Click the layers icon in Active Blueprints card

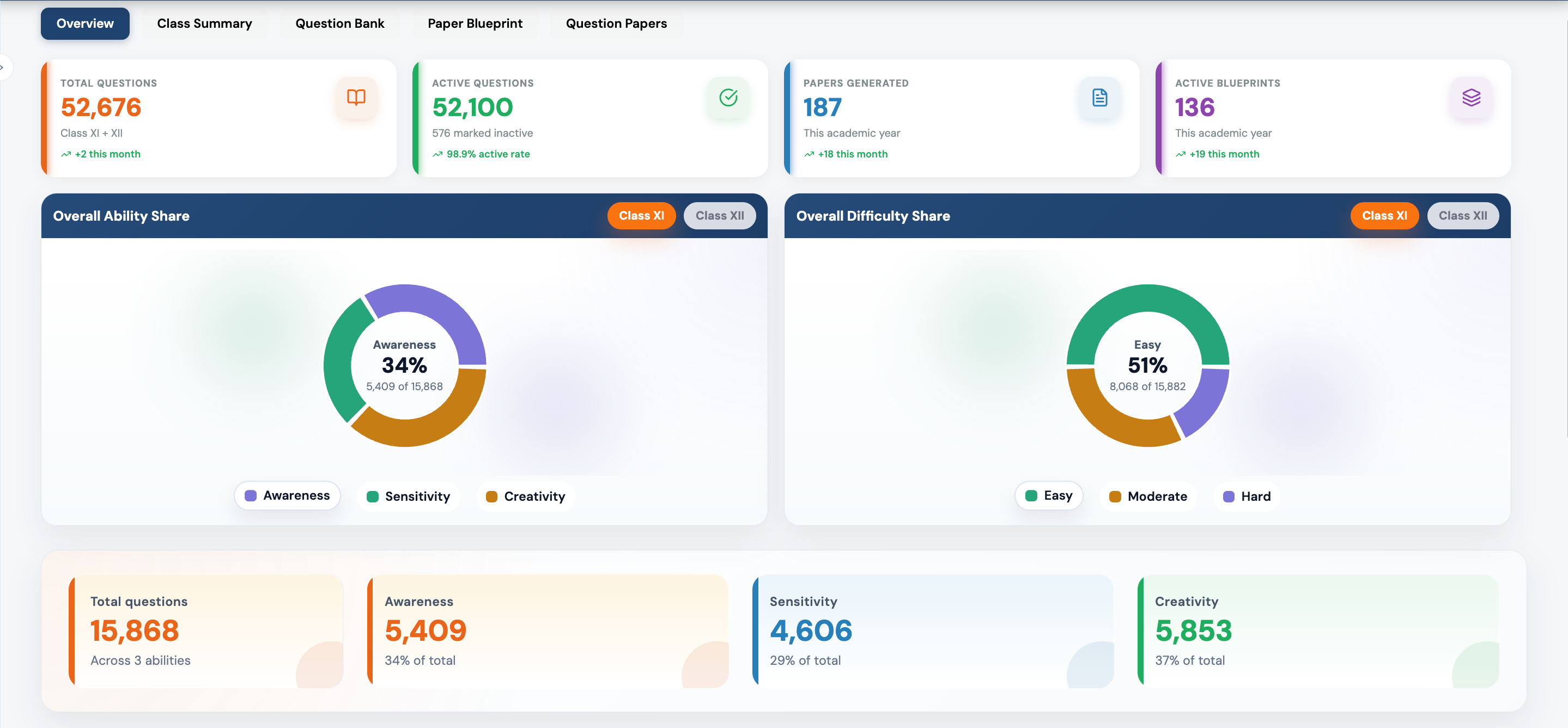click(x=1470, y=98)
